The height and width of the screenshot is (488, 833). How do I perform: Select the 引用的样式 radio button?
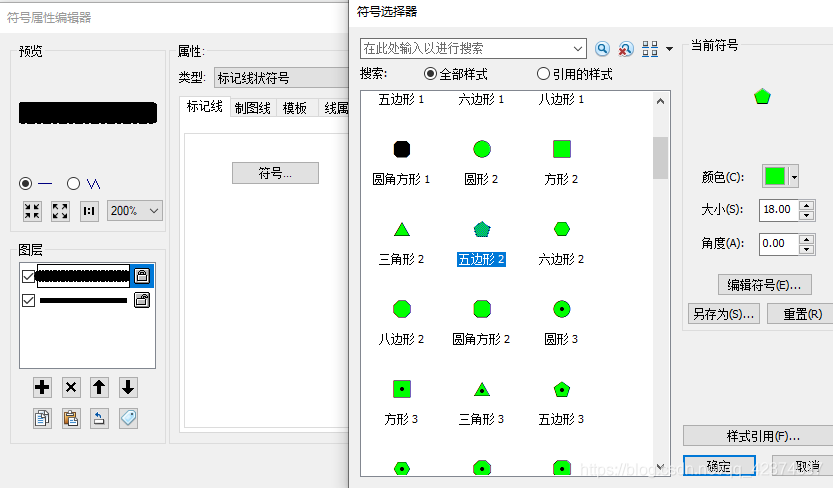pos(543,74)
